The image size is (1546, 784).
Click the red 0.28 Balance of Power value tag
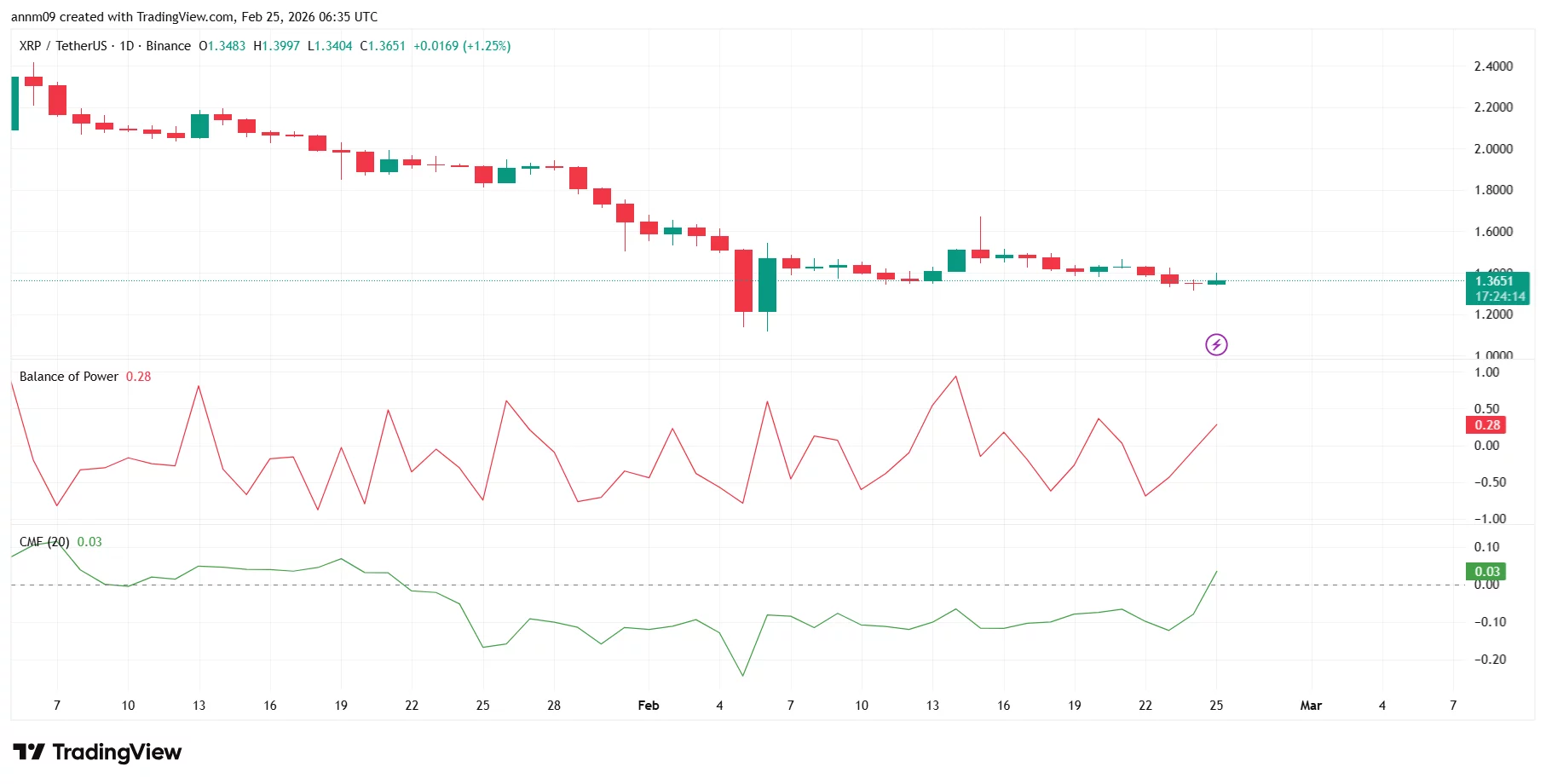[x=1486, y=424]
